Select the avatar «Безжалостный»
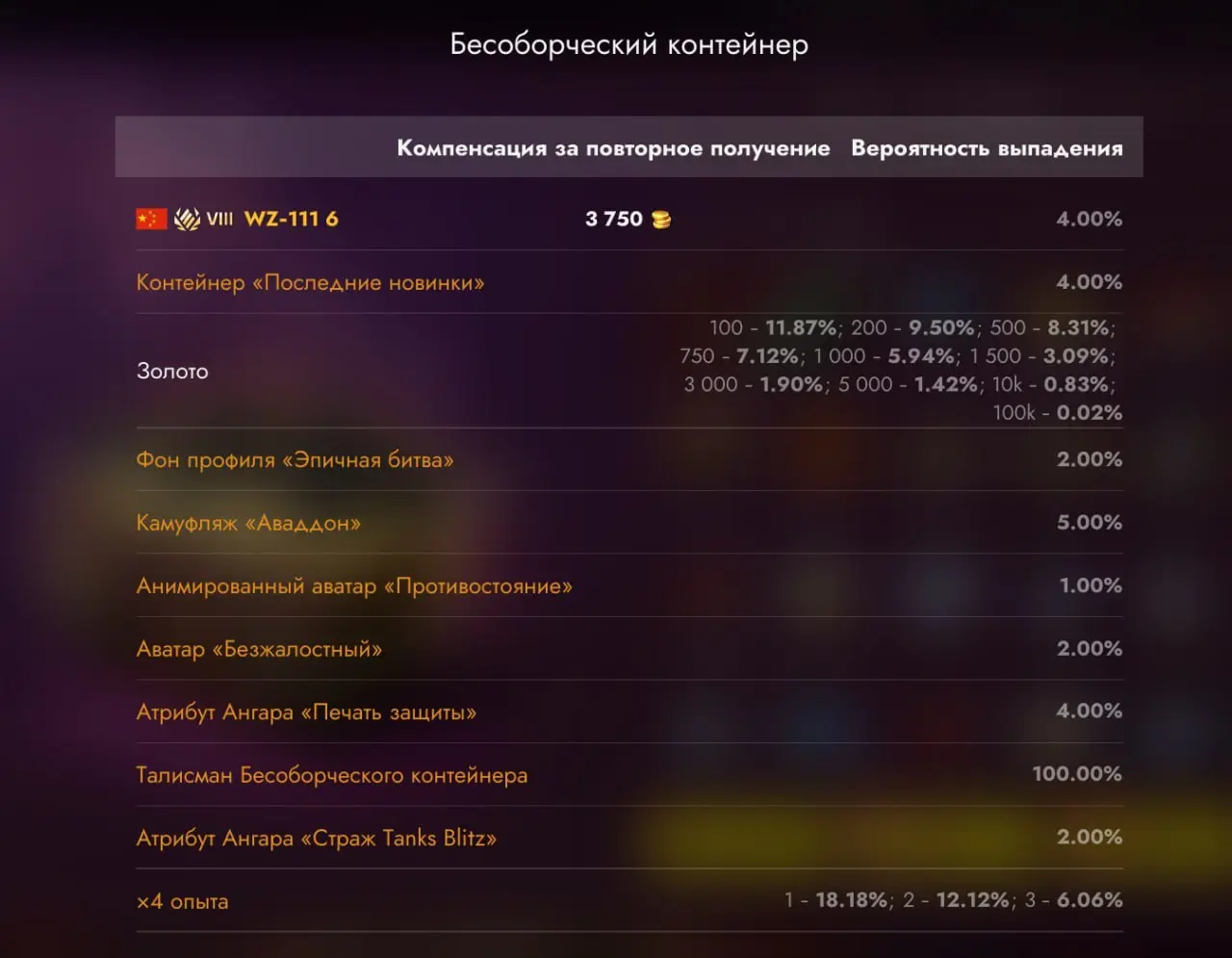 pyautogui.click(x=259, y=649)
